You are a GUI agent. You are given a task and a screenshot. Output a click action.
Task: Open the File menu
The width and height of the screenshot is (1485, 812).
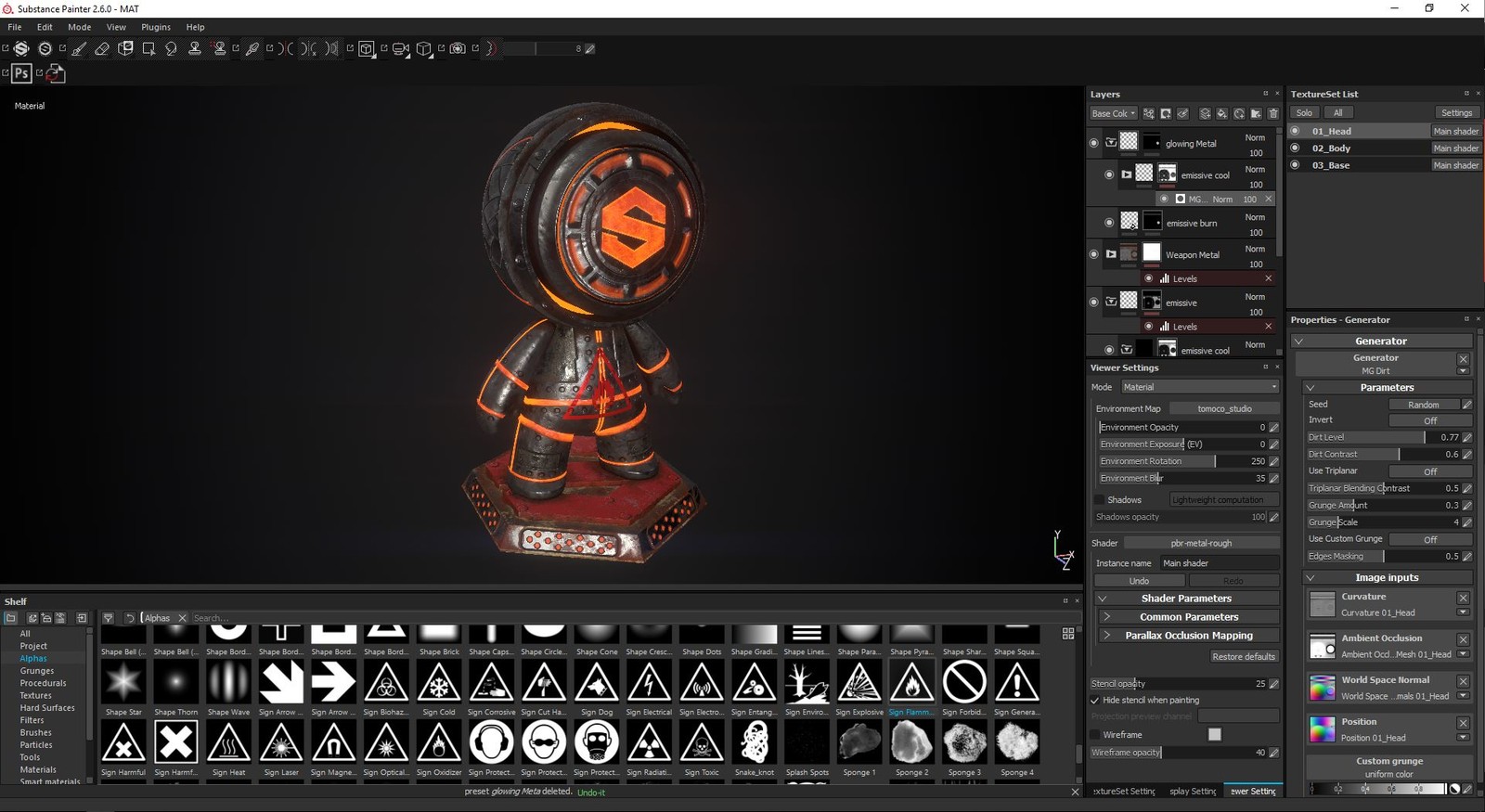coord(15,27)
